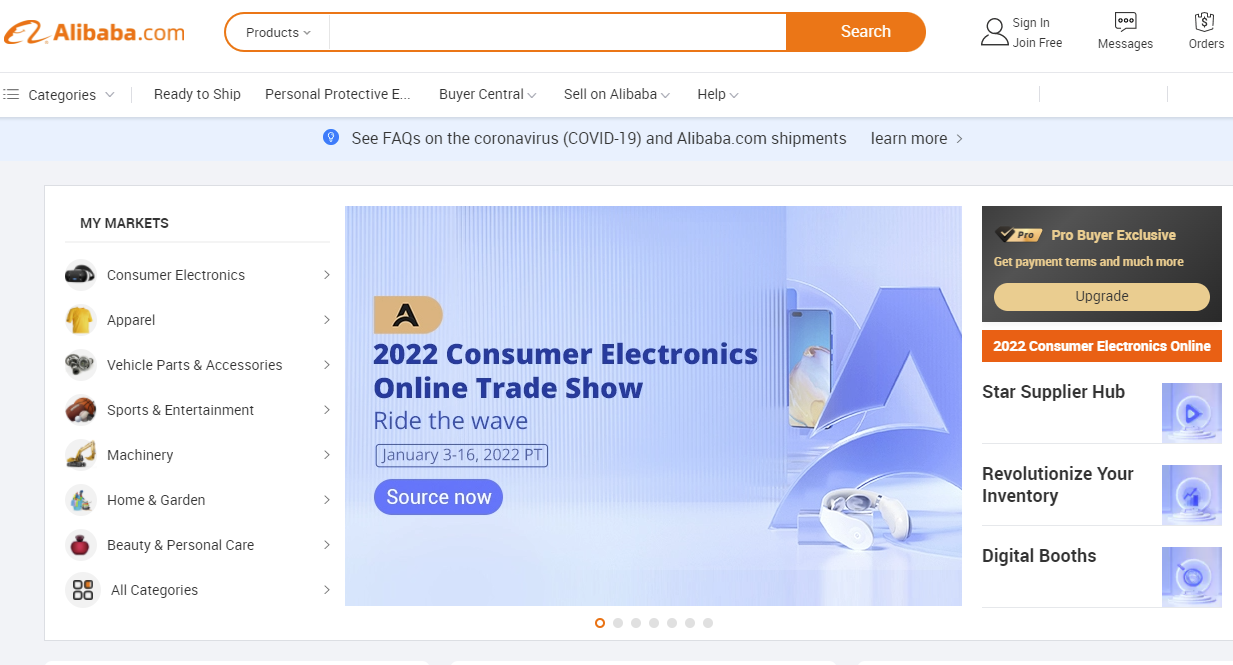Click the Alibaba.com logo
Screen dimensions: 1233x665
tap(95, 32)
